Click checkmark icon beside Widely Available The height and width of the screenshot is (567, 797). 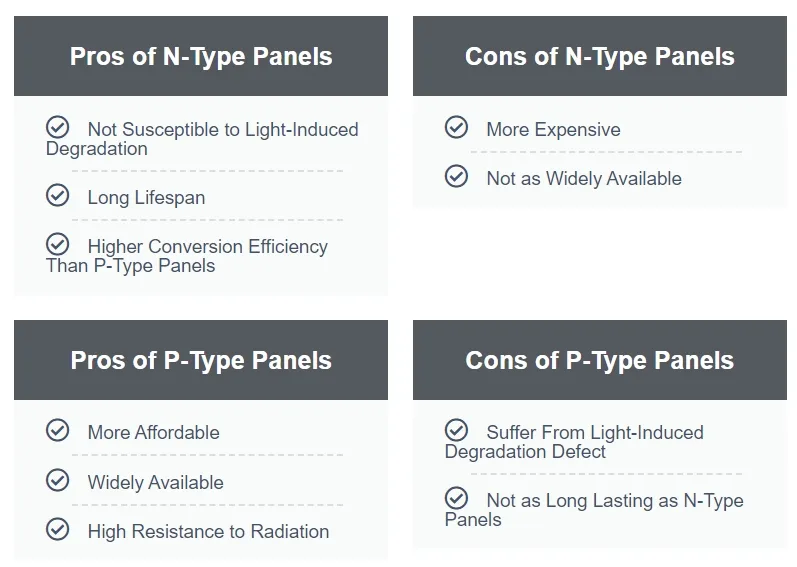click(58, 481)
